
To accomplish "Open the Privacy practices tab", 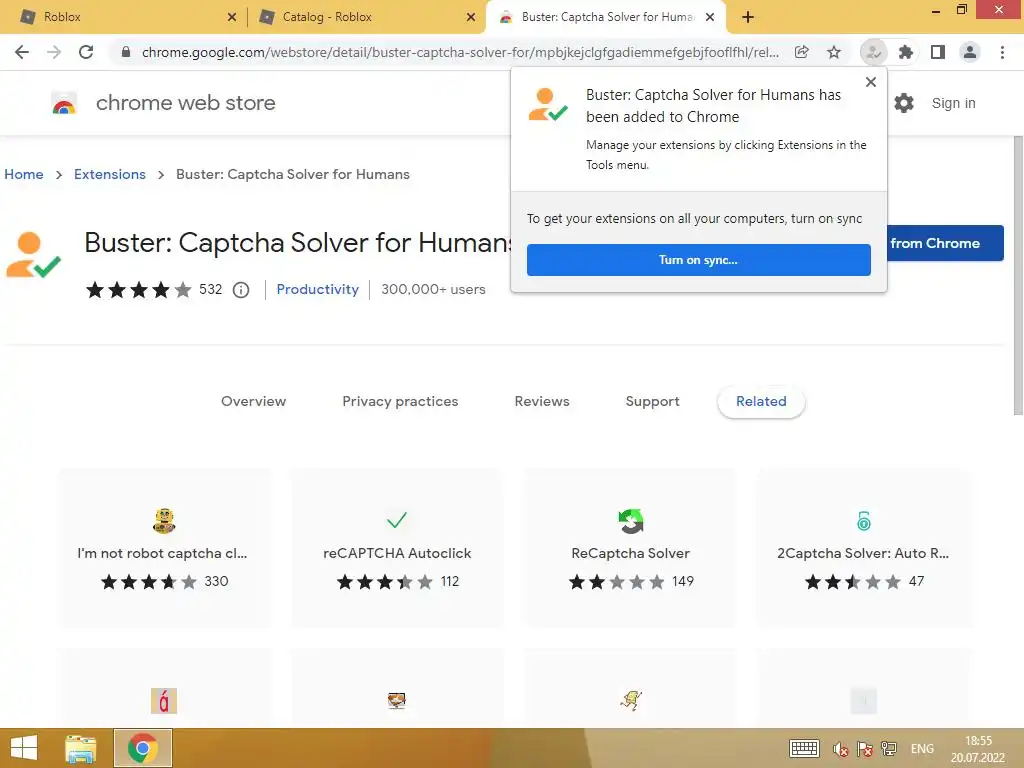I will [x=400, y=402].
